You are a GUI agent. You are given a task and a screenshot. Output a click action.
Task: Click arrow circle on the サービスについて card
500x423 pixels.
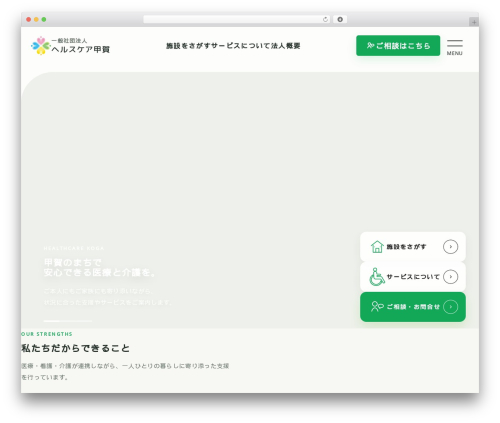450,277
